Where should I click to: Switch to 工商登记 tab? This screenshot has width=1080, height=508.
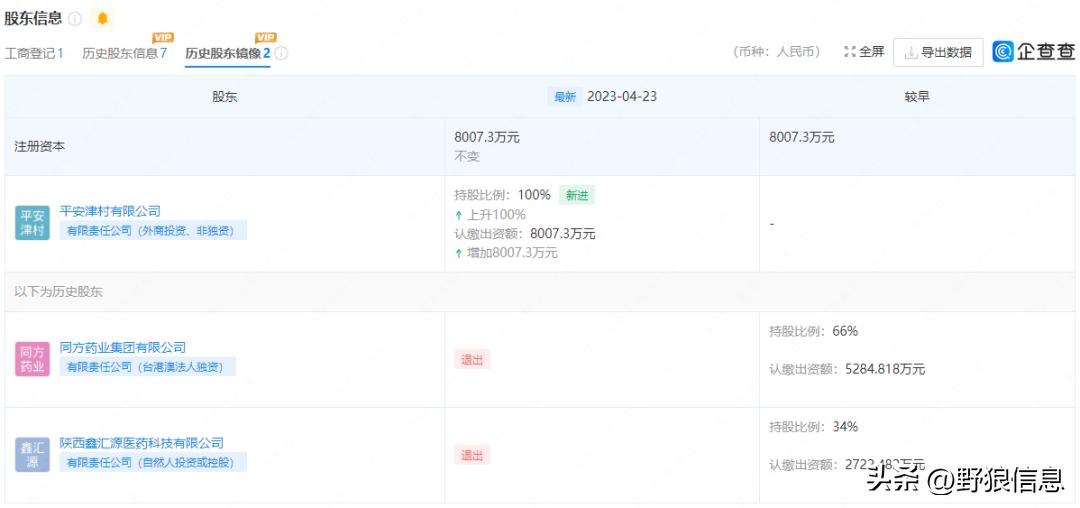[x=34, y=53]
